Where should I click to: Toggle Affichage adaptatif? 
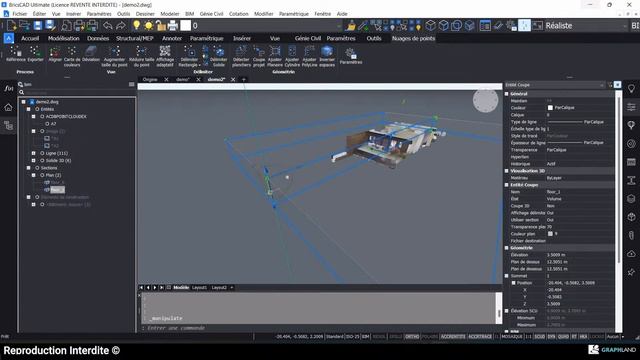pyautogui.click(x=165, y=56)
